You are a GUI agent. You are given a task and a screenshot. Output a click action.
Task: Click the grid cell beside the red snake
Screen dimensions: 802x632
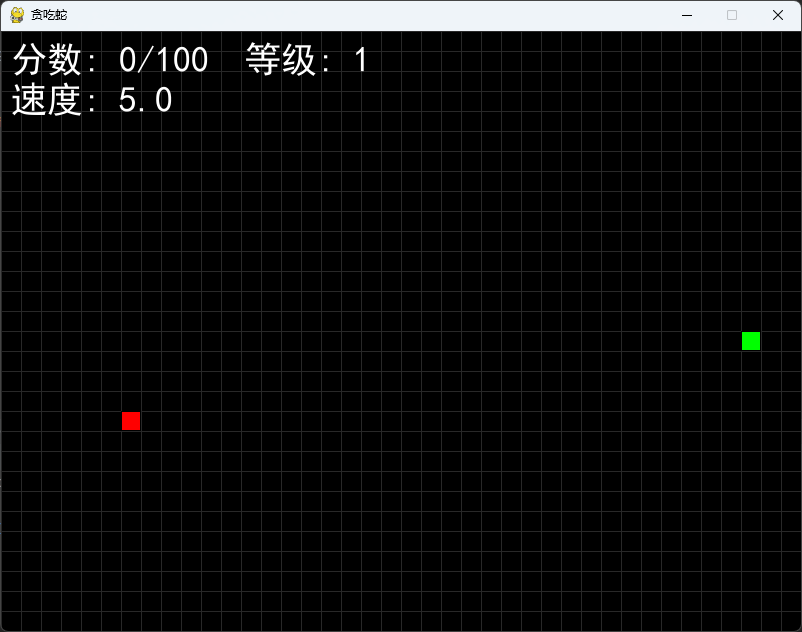click(x=150, y=421)
